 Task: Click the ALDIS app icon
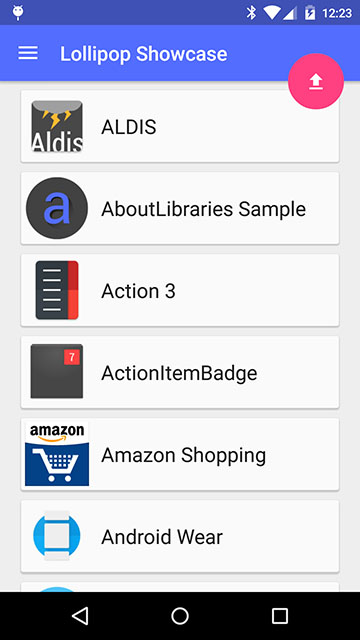pyautogui.click(x=57, y=126)
